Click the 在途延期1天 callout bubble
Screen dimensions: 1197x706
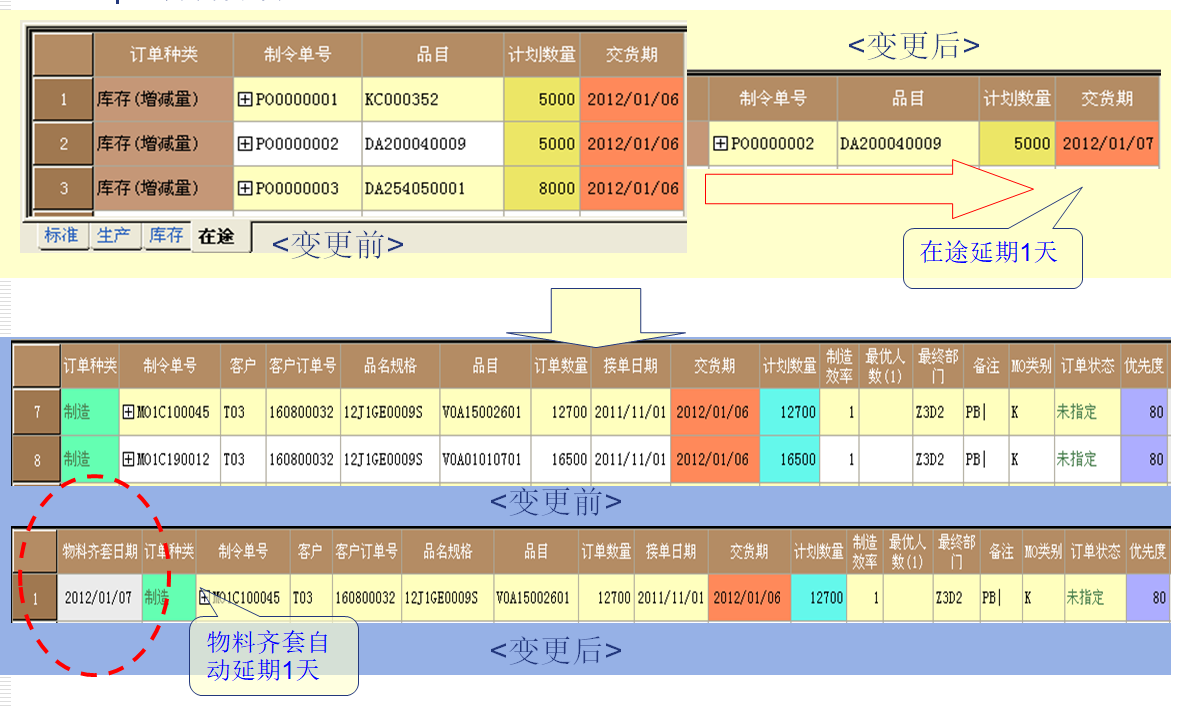point(991,253)
